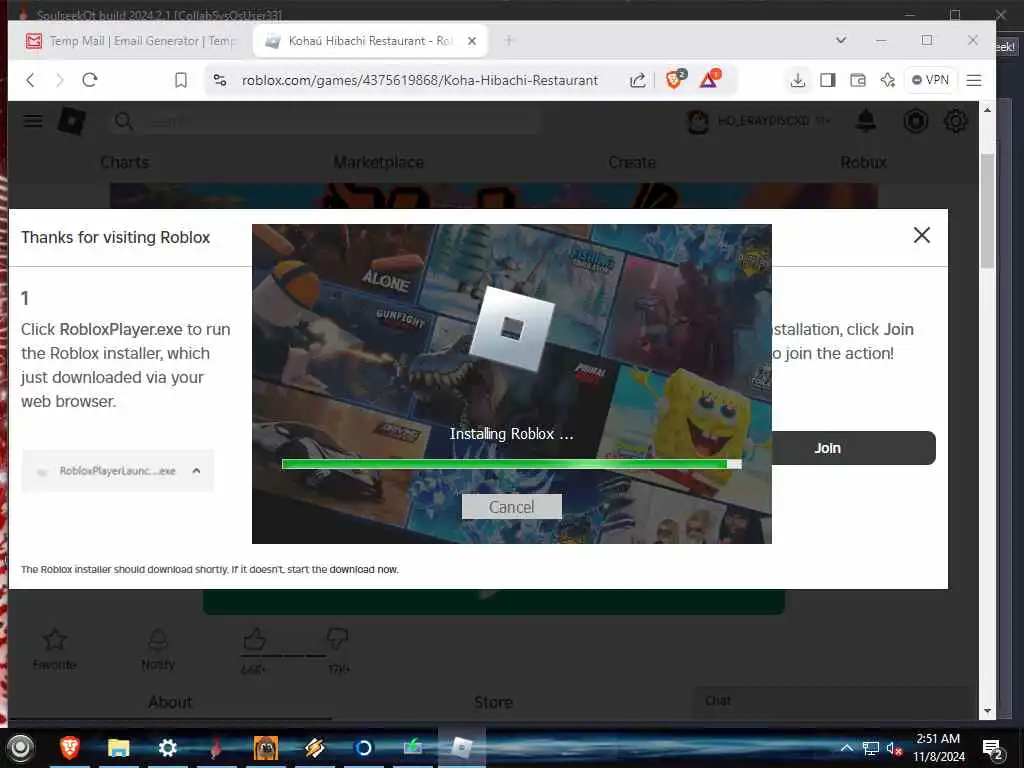
Task: Open File Explorer from the taskbar
Action: point(118,748)
